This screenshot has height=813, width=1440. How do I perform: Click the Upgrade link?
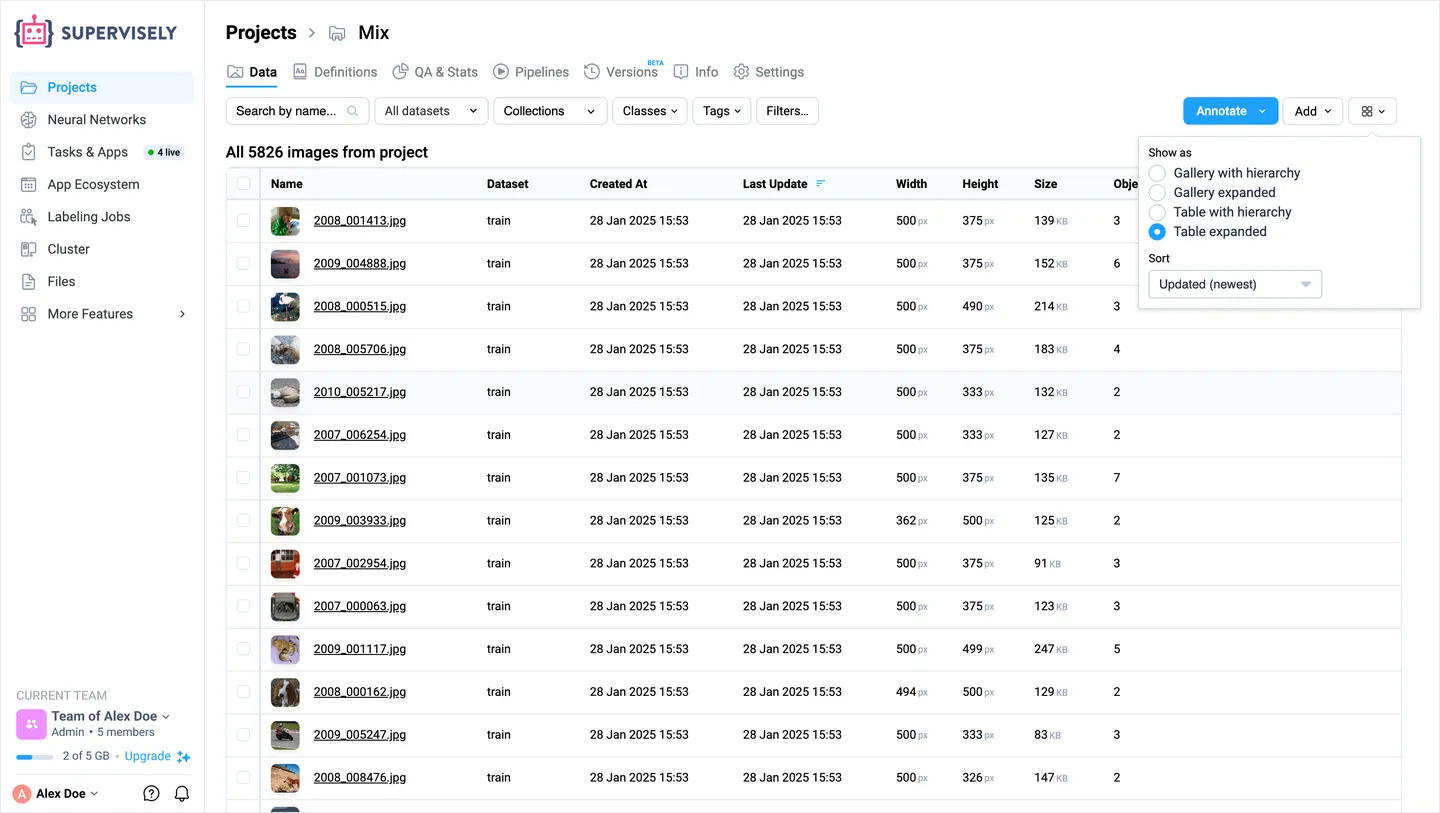(x=148, y=757)
